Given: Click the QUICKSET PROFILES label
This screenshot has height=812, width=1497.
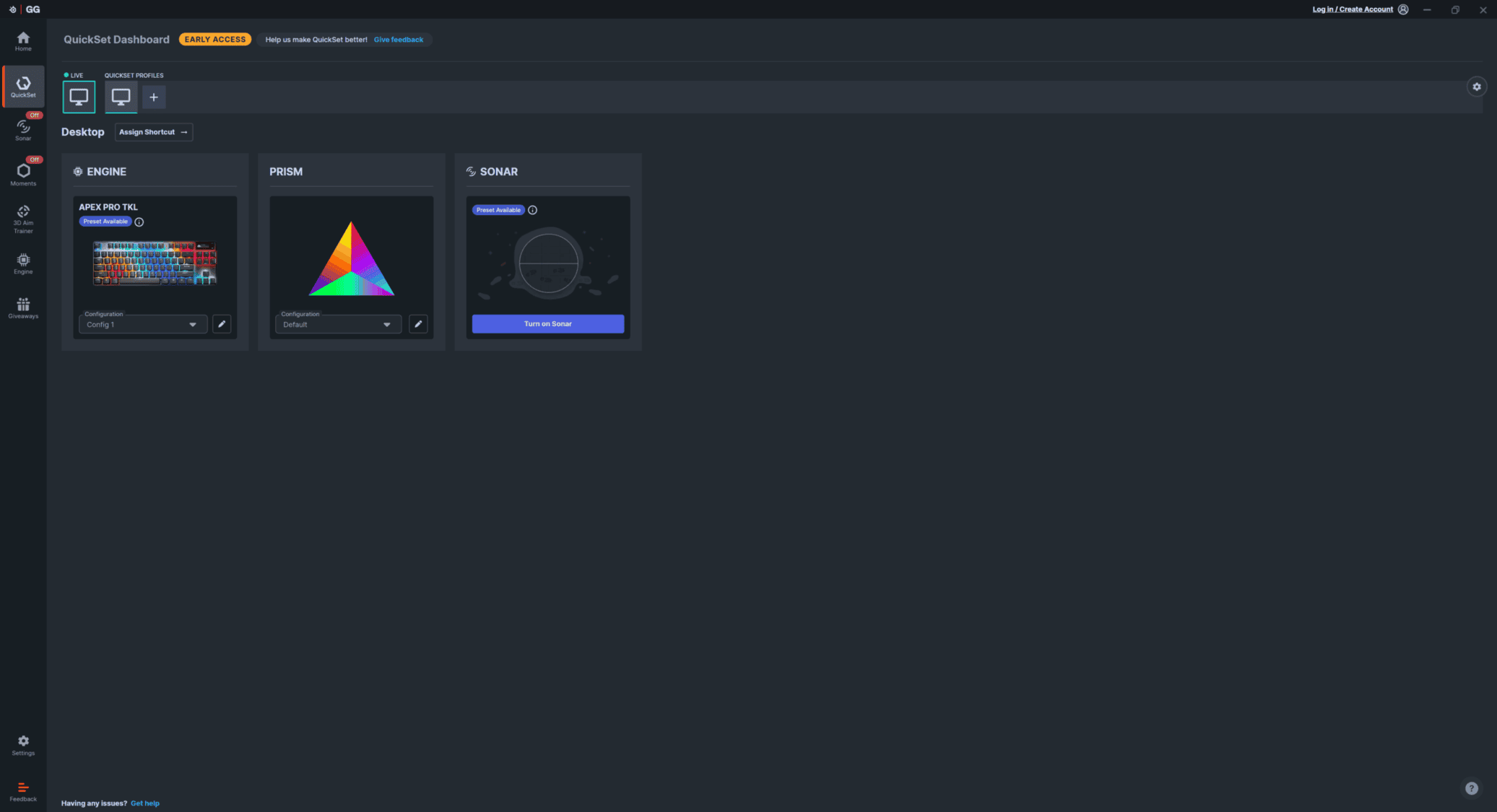Looking at the screenshot, I should pyautogui.click(x=134, y=75).
